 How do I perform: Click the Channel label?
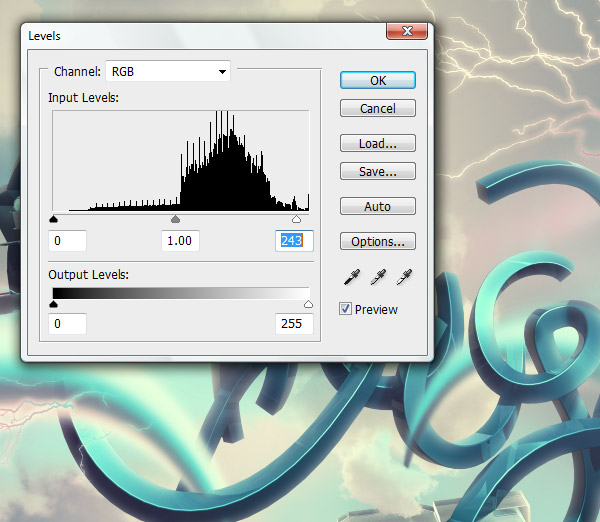click(x=77, y=72)
